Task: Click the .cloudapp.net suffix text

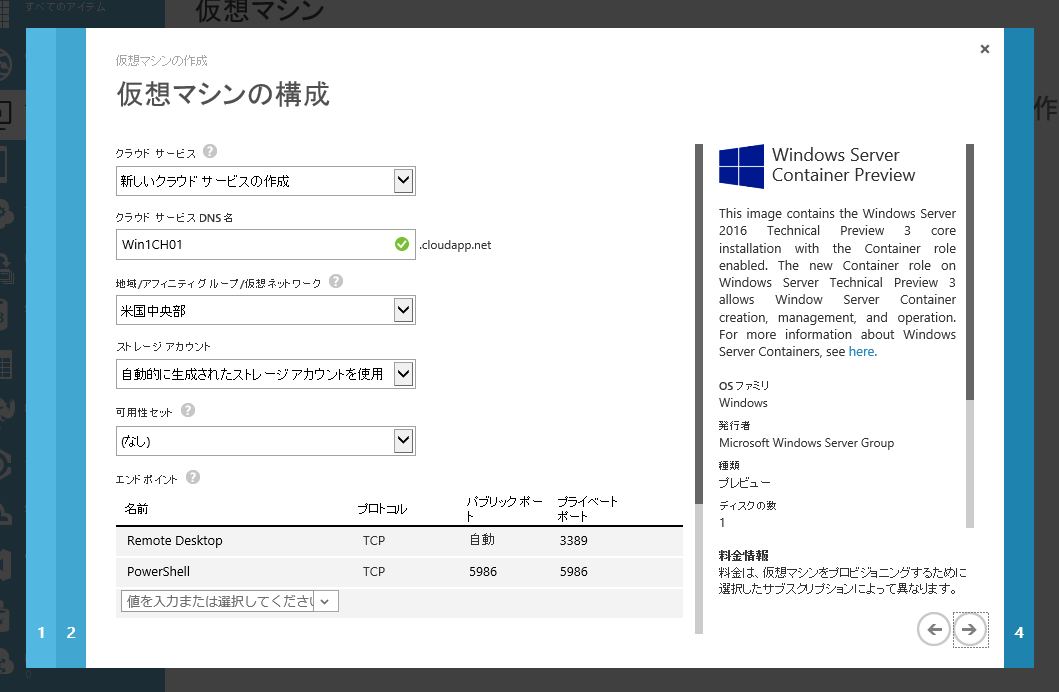Action: [455, 244]
